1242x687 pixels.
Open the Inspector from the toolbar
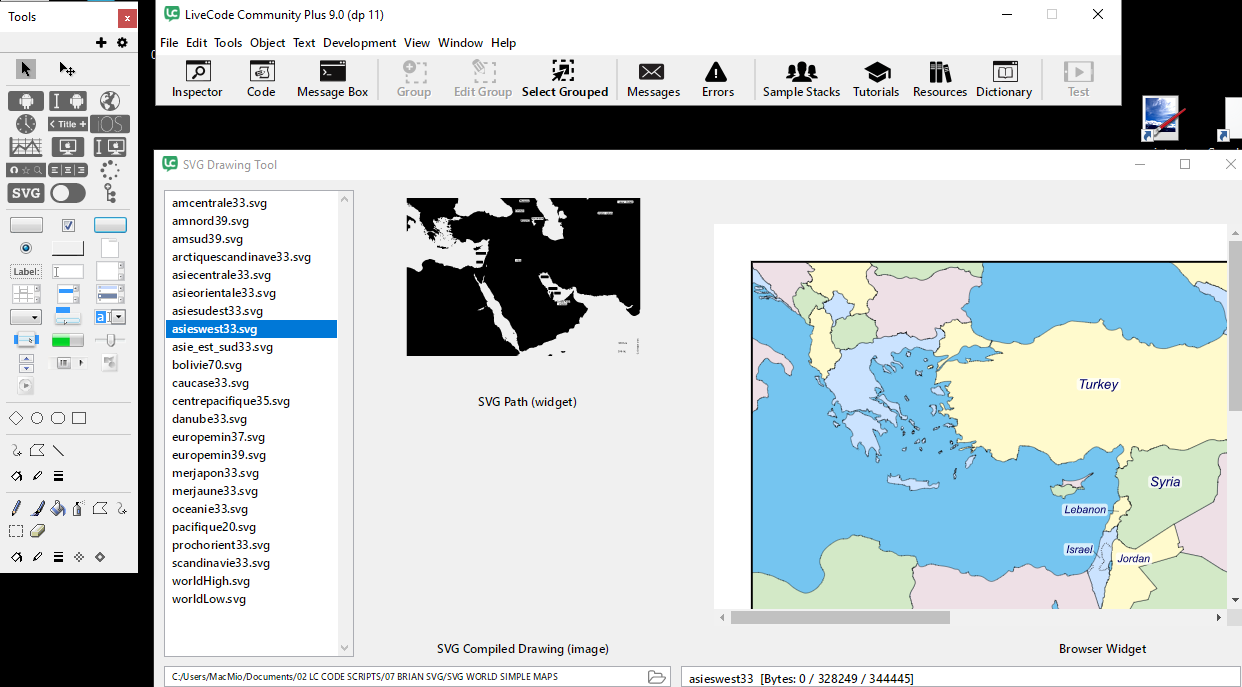(197, 79)
